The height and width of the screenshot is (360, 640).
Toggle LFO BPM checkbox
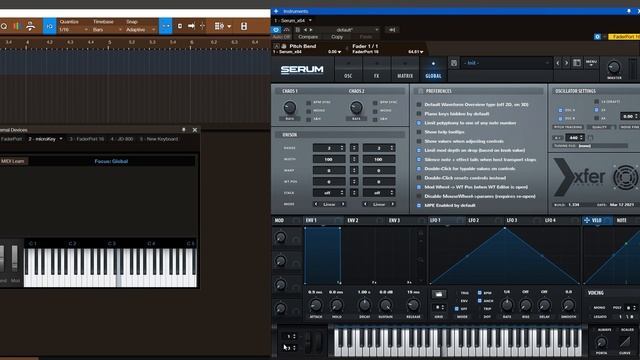(480, 293)
